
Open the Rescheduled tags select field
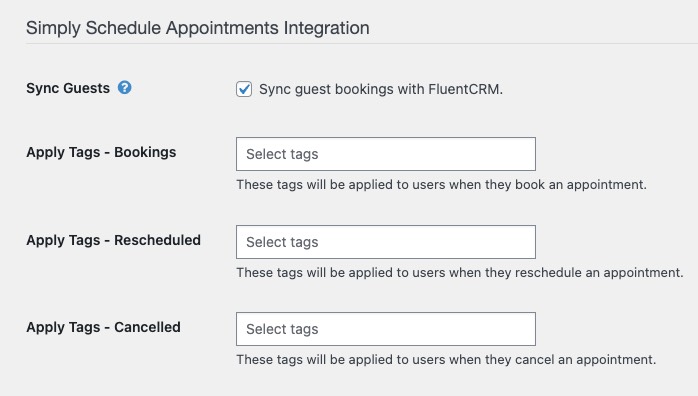(x=386, y=242)
